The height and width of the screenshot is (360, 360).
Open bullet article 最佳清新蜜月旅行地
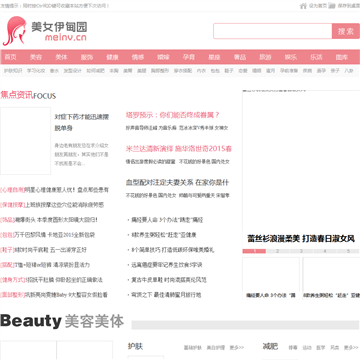point(166,295)
